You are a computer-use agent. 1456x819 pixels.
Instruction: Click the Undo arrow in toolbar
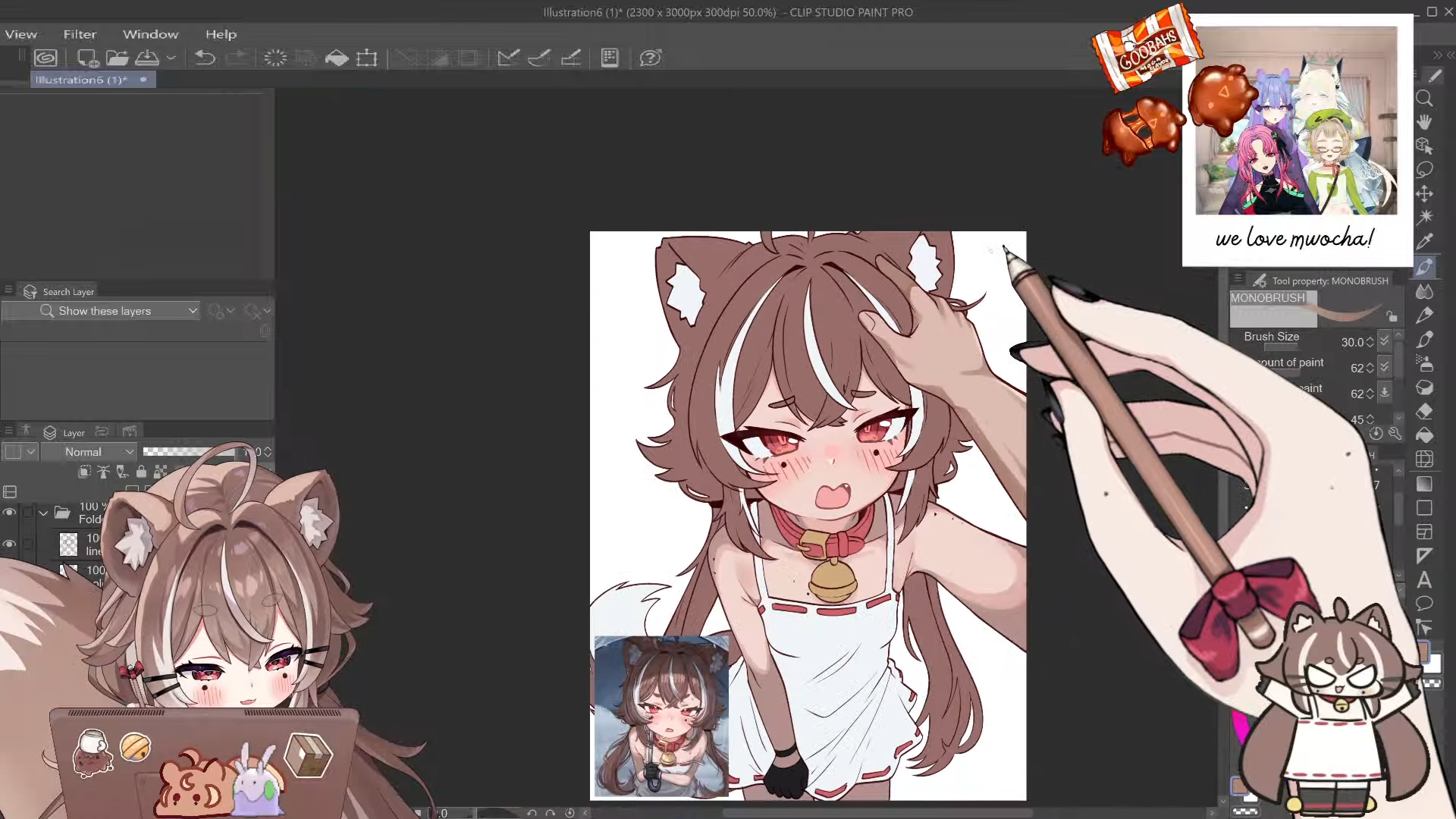(205, 58)
